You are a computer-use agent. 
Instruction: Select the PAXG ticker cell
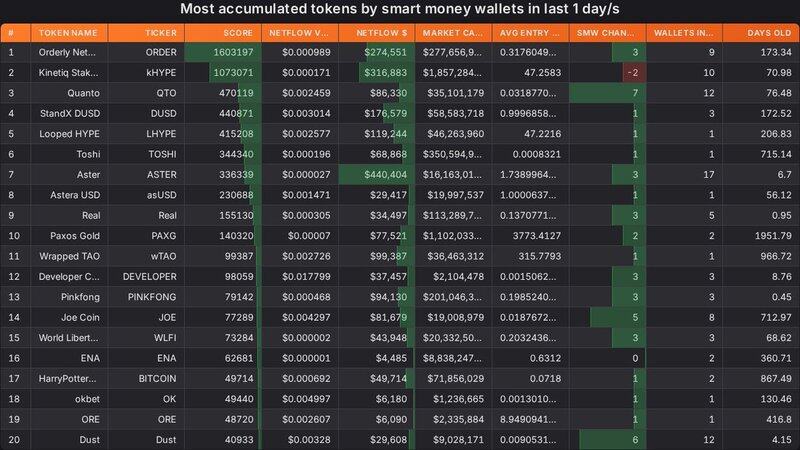(146, 236)
